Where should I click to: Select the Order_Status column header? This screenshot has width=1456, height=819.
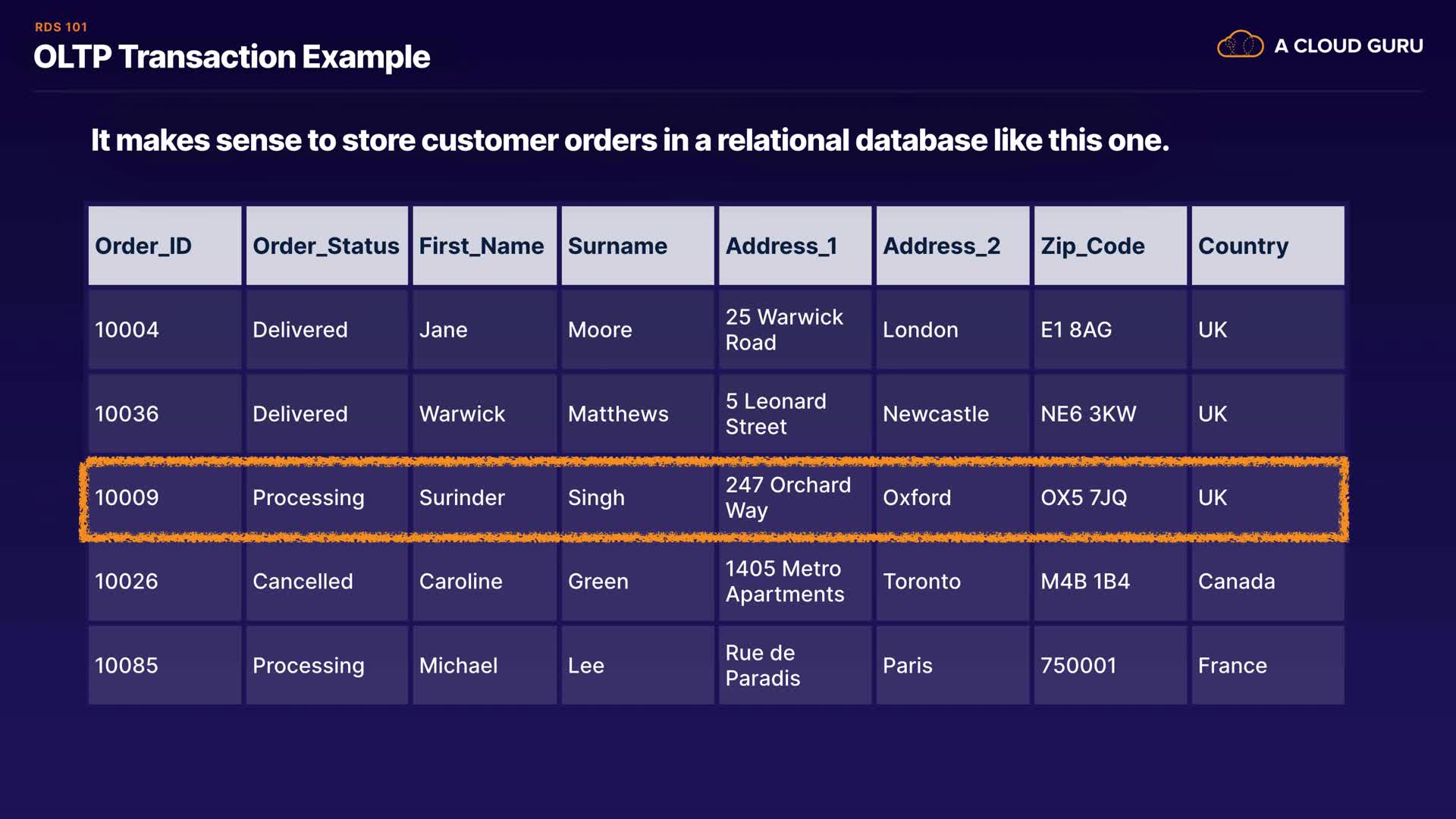(325, 246)
